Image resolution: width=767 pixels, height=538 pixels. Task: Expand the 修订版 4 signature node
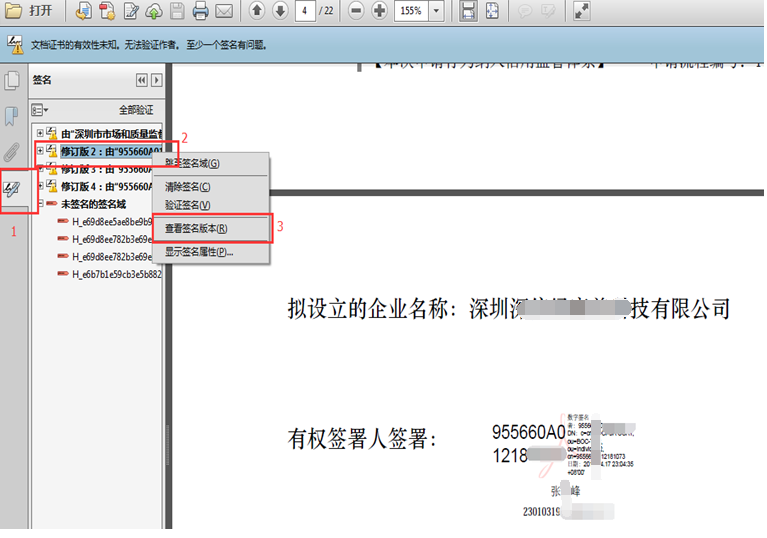pos(40,186)
